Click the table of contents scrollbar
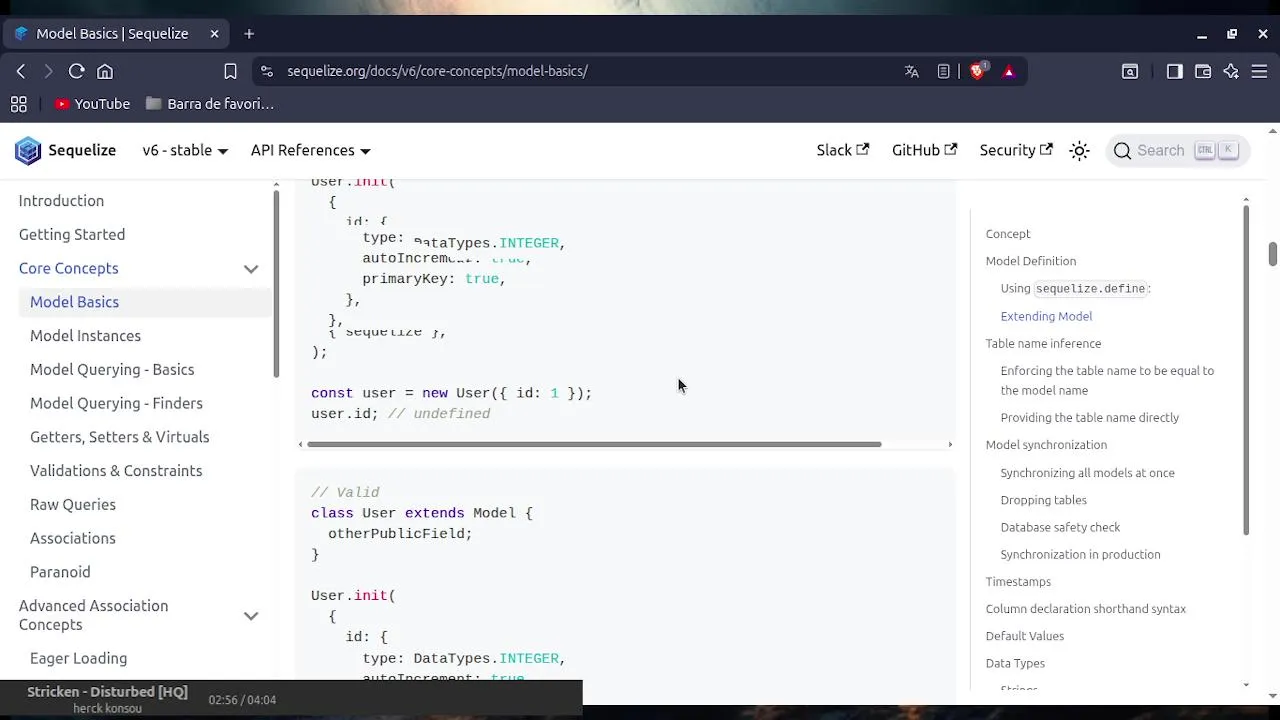1280x720 pixels. pos(1245,370)
